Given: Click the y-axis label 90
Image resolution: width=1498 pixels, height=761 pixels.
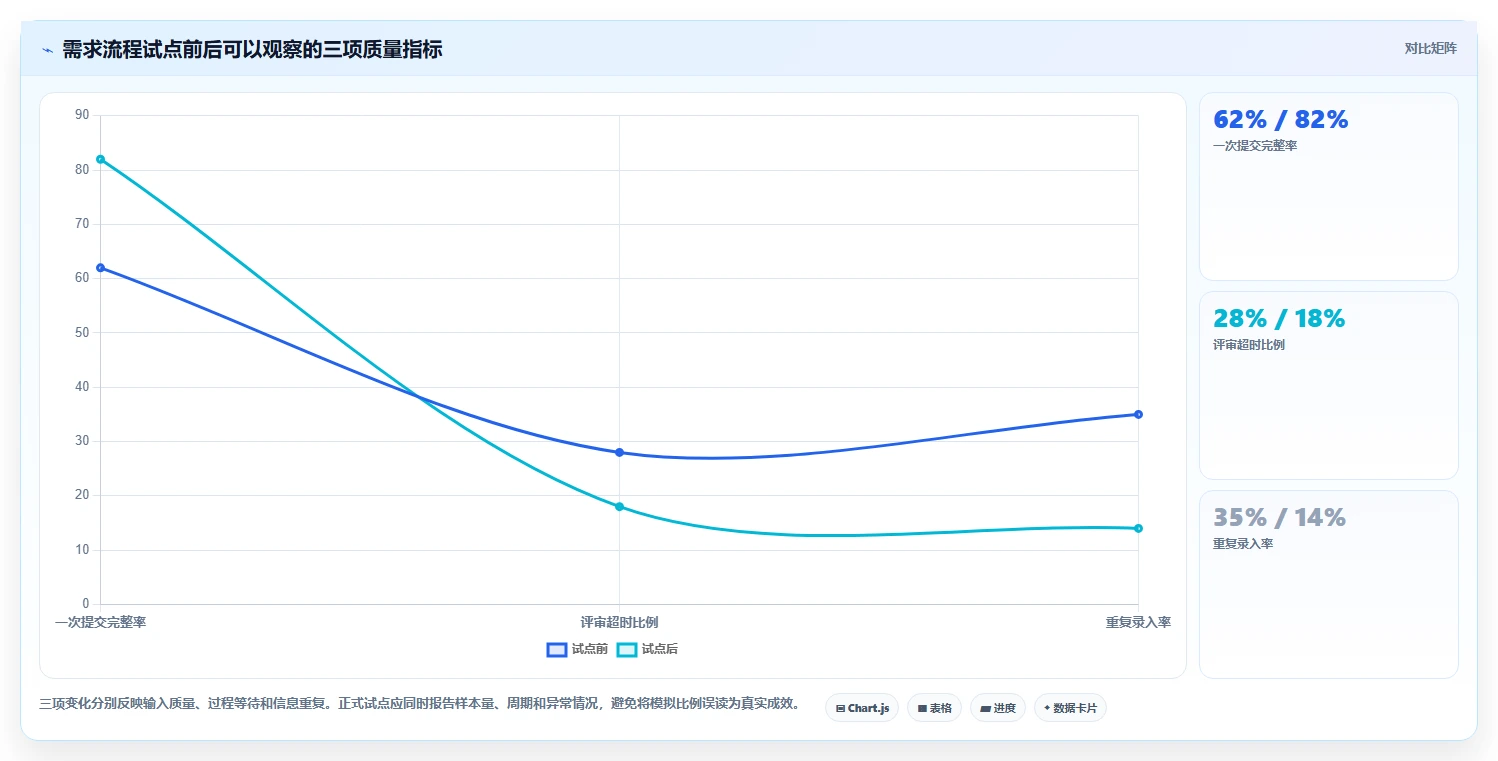Looking at the screenshot, I should click(82, 115).
